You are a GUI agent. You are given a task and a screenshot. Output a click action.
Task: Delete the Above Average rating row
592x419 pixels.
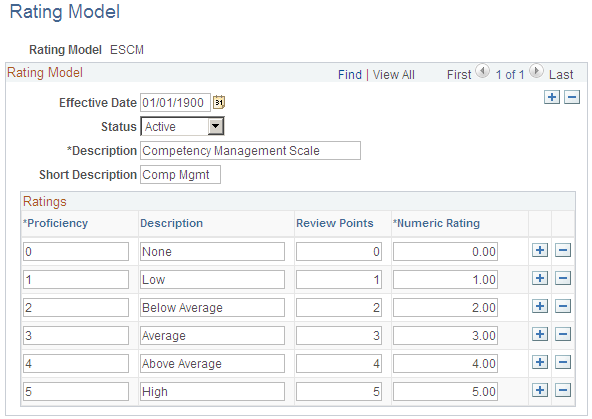click(563, 362)
